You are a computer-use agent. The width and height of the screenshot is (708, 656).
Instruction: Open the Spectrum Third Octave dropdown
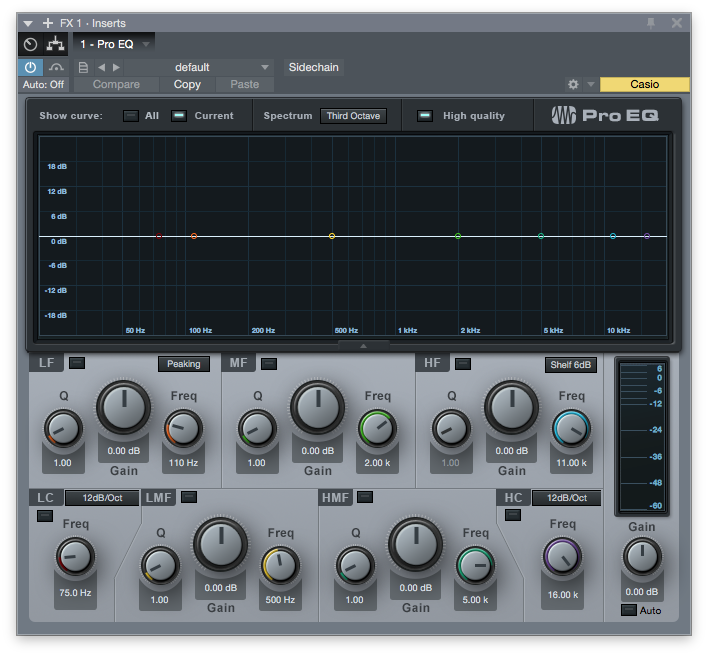(x=353, y=116)
